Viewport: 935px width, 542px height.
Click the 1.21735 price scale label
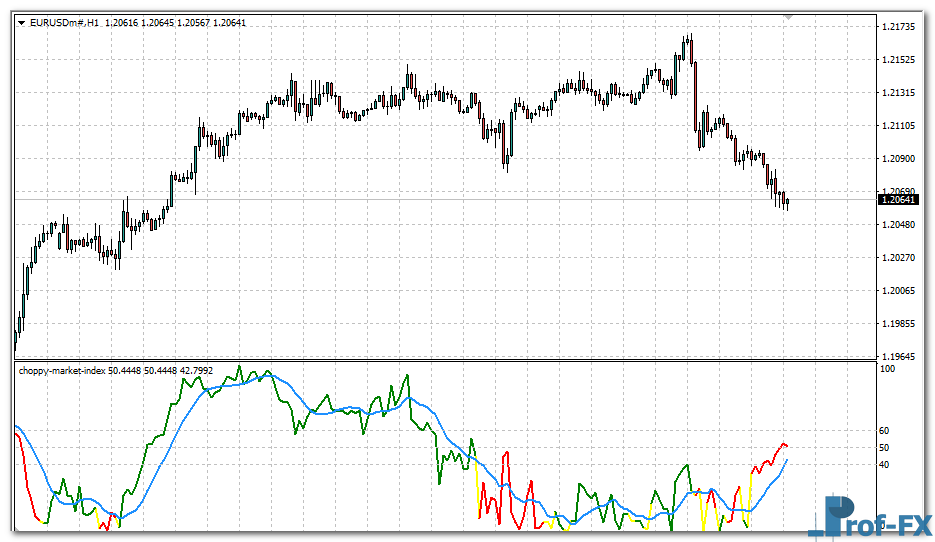point(897,26)
